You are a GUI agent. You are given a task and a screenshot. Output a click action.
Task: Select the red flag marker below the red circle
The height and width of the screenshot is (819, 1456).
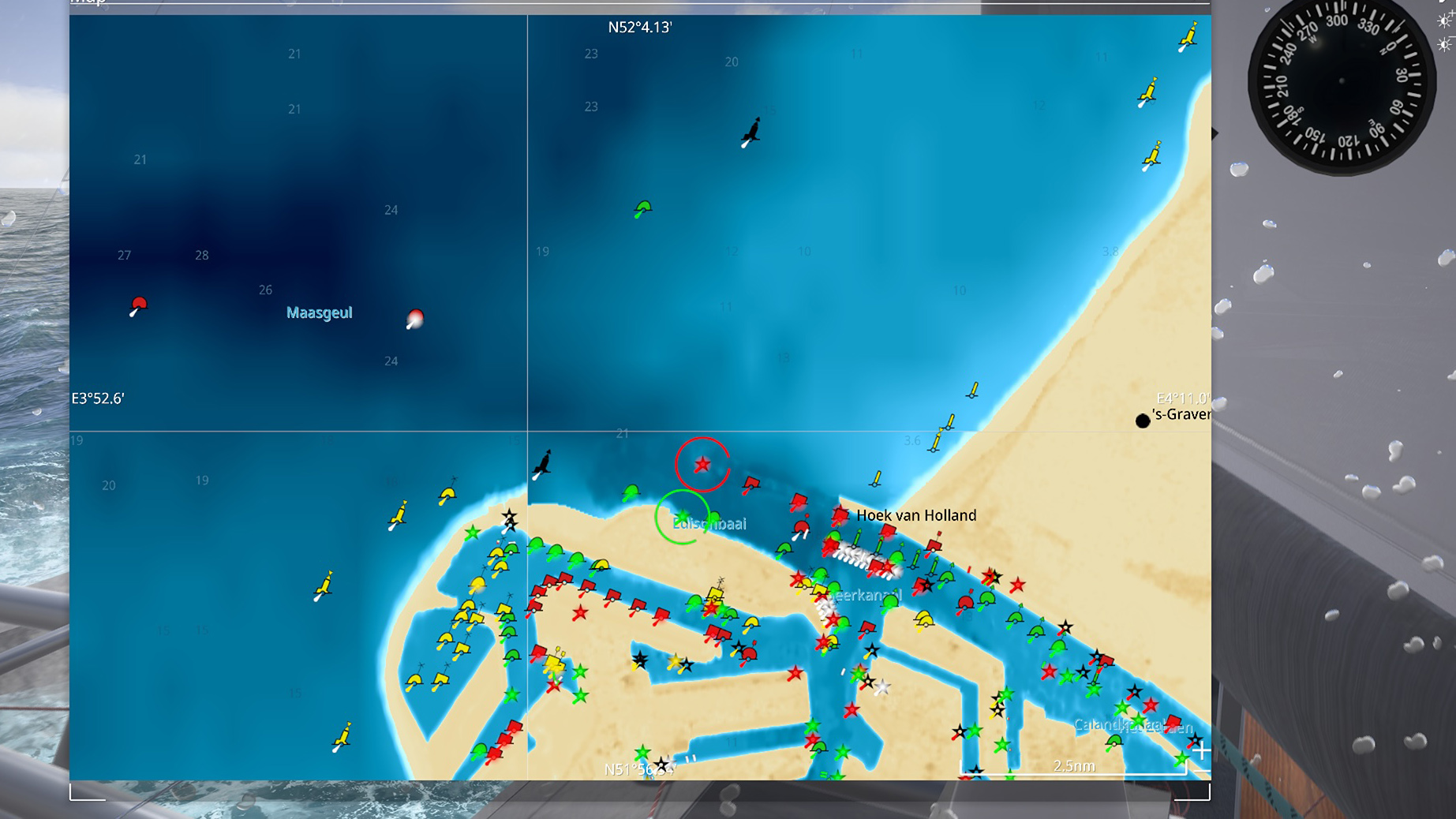[x=750, y=484]
